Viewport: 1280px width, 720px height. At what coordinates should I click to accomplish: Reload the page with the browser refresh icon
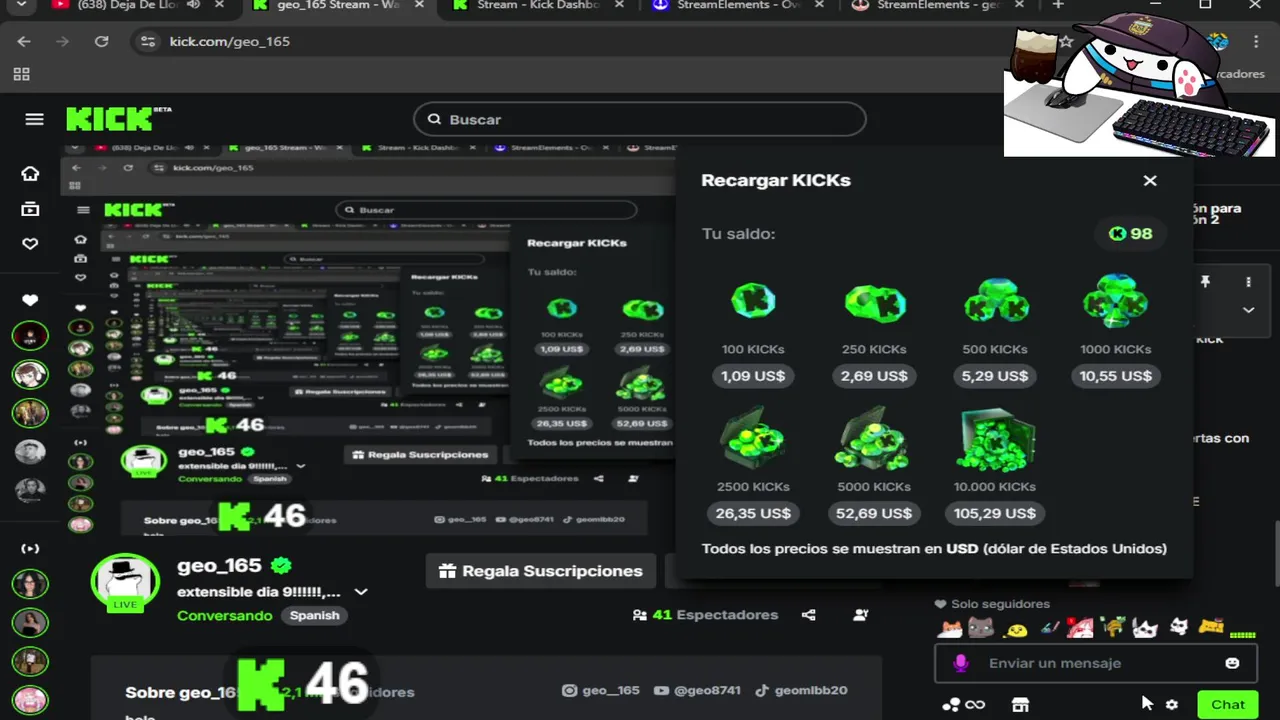101,41
